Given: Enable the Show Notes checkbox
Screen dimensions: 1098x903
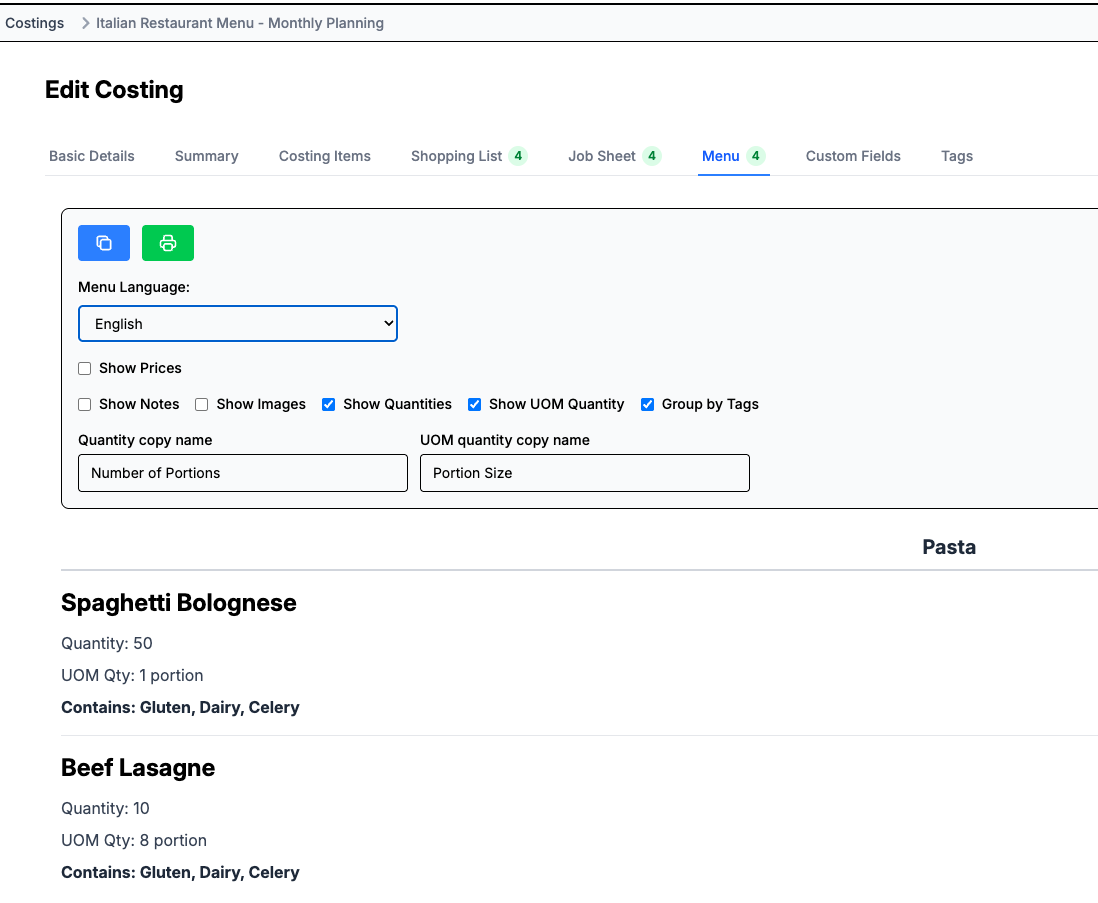Looking at the screenshot, I should (x=85, y=404).
